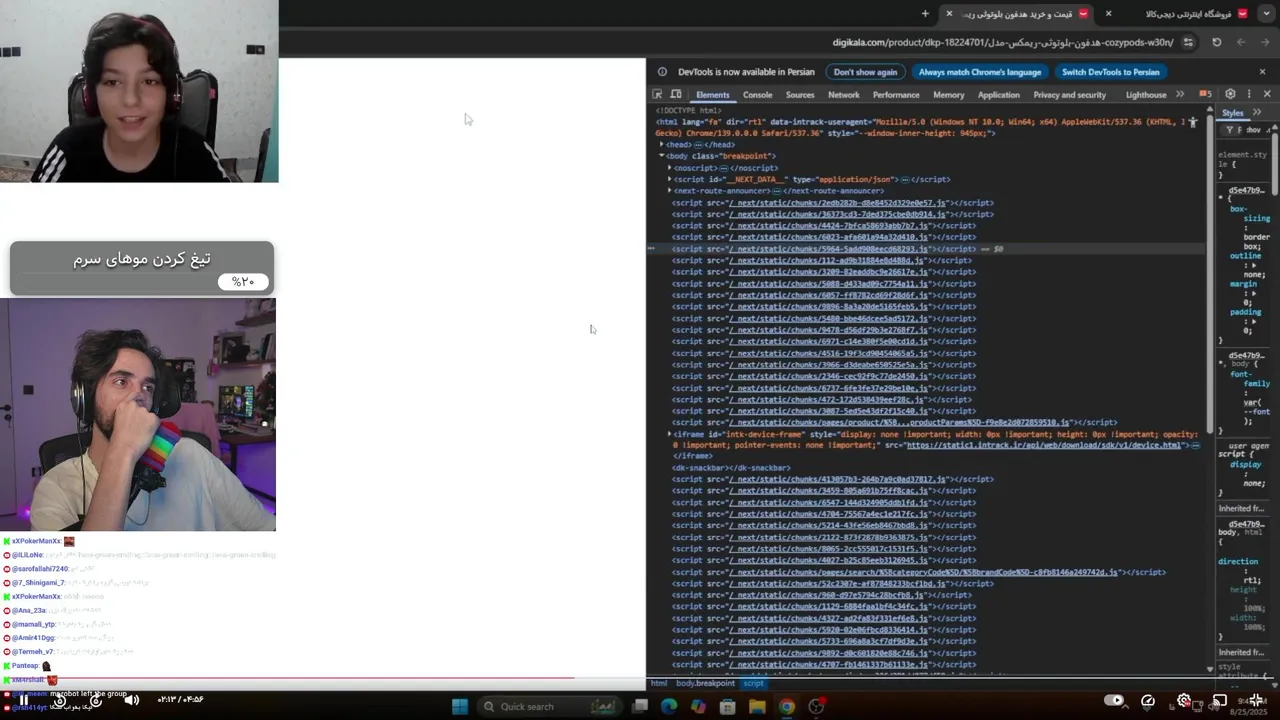1280x720 pixels.
Task: Close the DevTools panel
Action: click(x=1267, y=94)
